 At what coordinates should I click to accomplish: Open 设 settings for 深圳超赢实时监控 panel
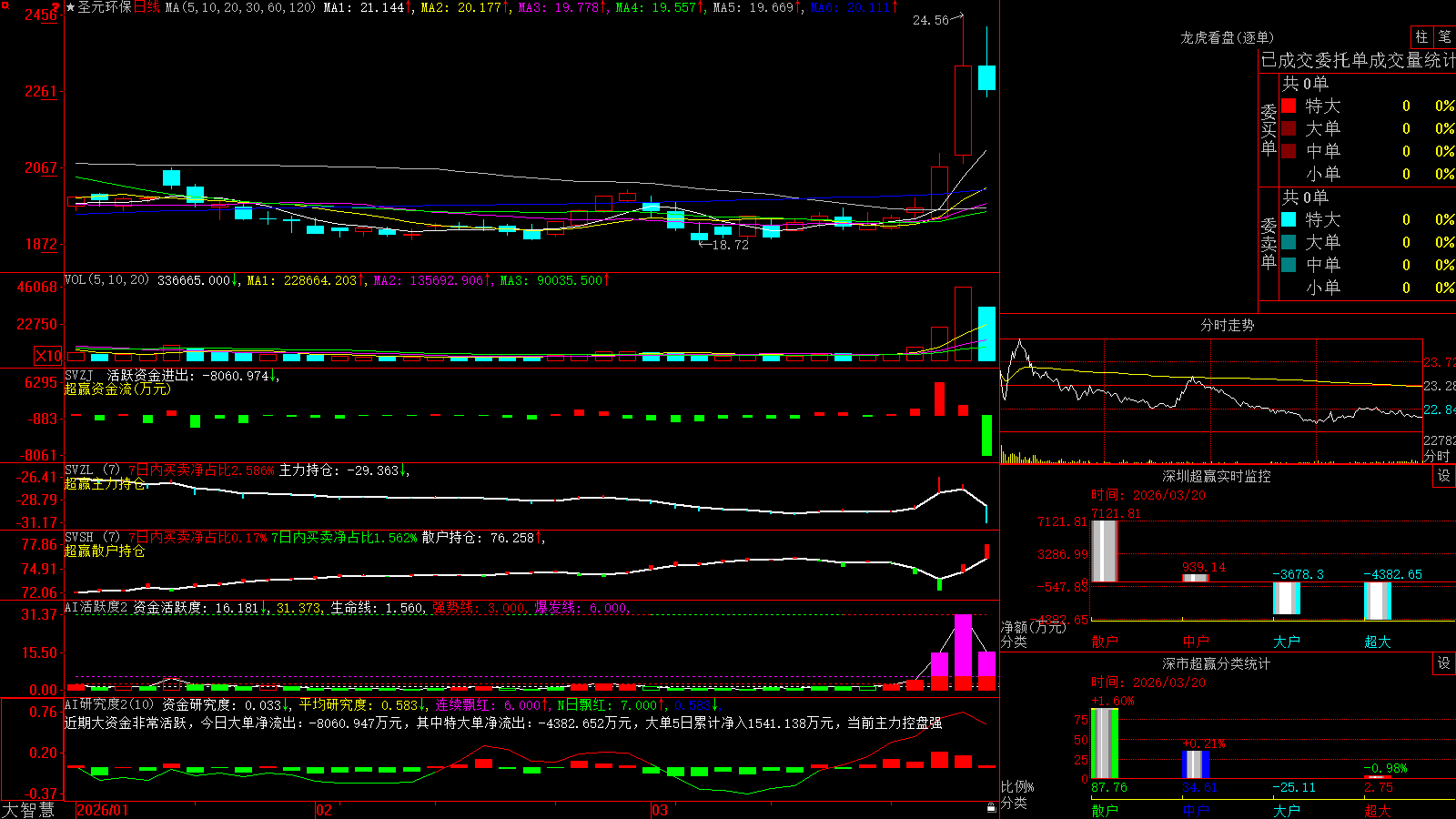pos(1444,476)
